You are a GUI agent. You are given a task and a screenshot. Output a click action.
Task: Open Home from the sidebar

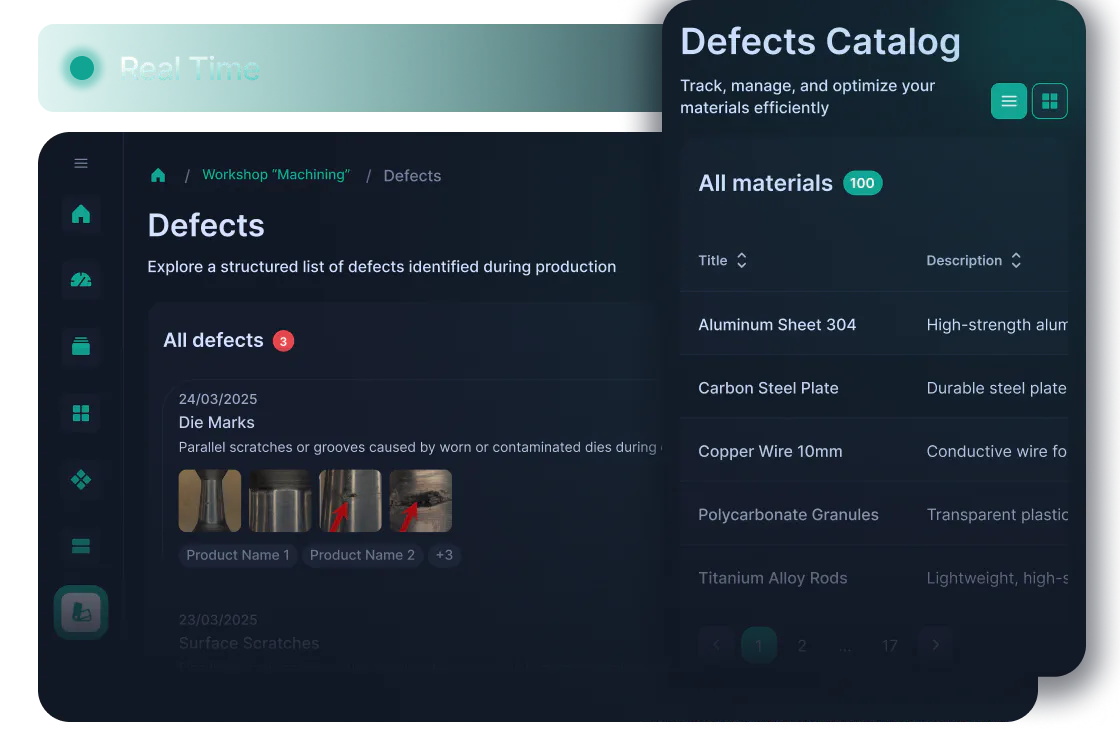tap(81, 214)
